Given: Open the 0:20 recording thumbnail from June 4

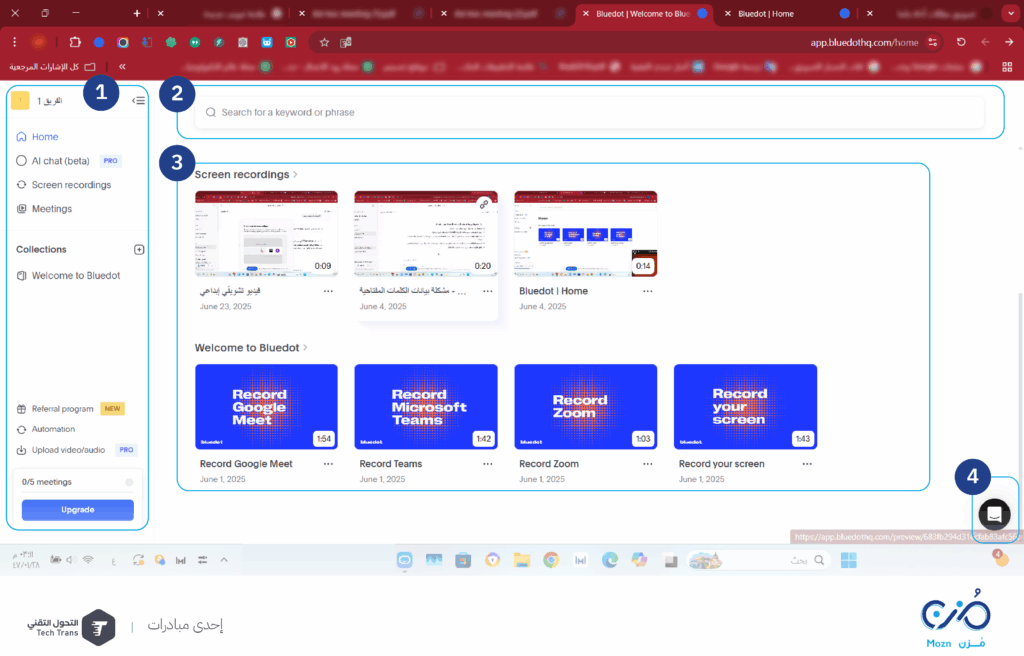Looking at the screenshot, I should coord(426,234).
